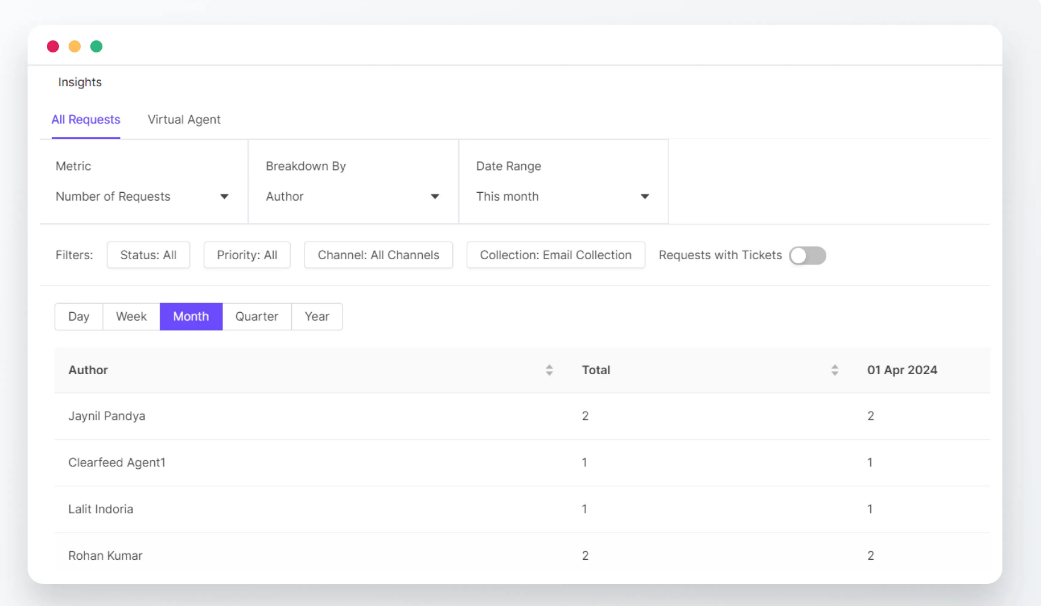Click the 01 Apr 2024 value for Jaynil Pandya
The width and height of the screenshot is (1044, 606).
[871, 416]
